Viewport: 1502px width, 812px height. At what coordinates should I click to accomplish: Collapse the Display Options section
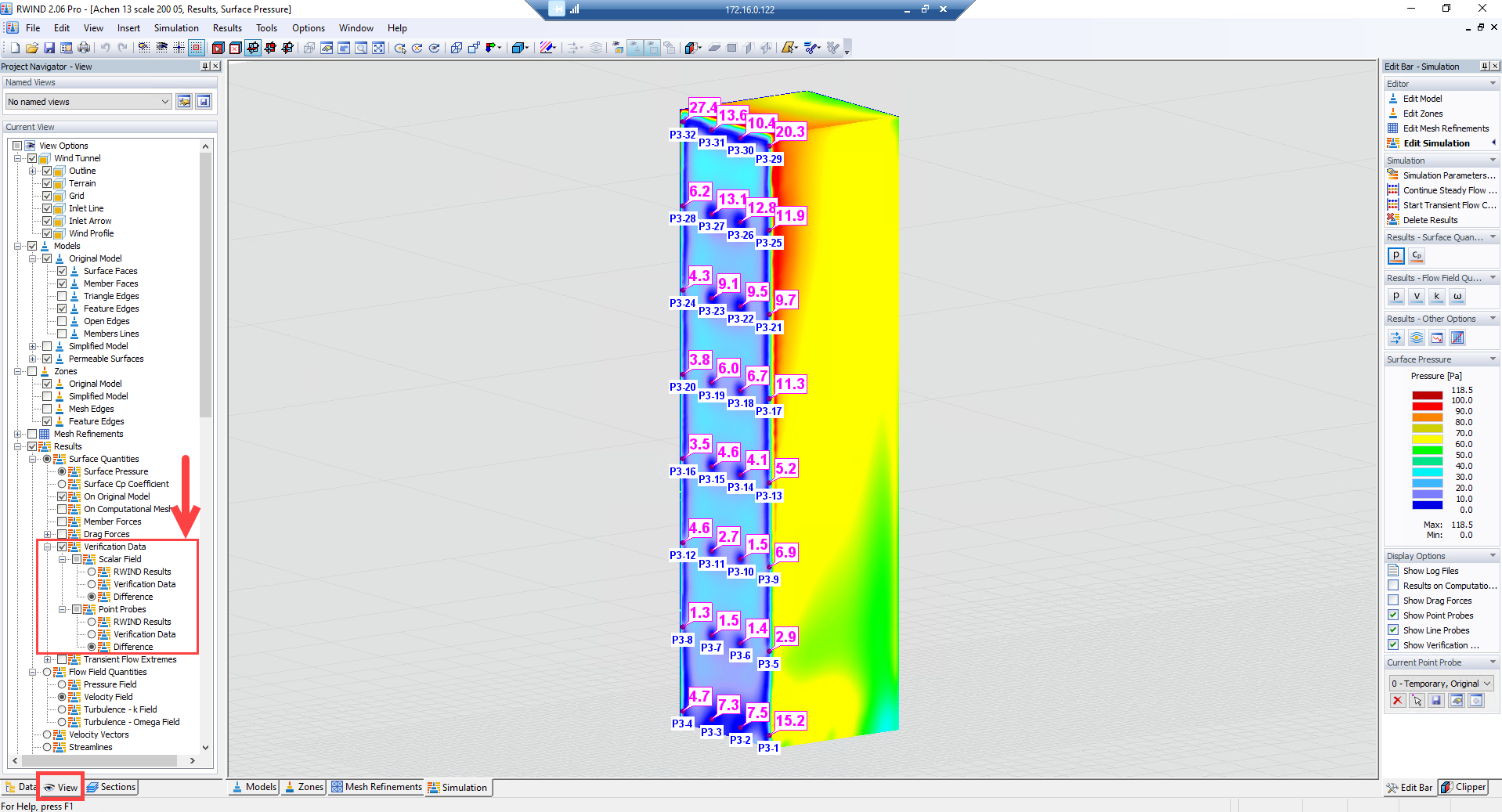coord(1493,556)
